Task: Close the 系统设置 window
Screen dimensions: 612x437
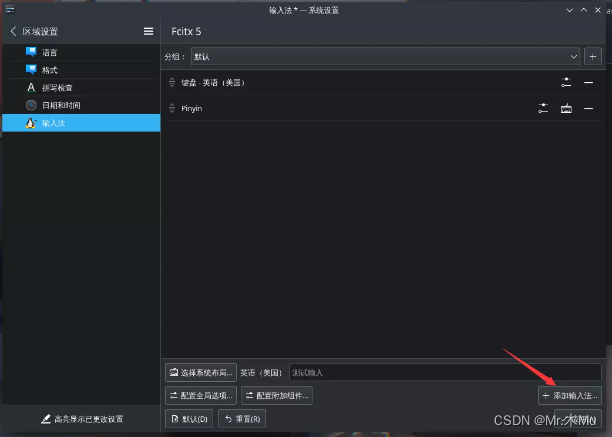Action: pos(598,10)
